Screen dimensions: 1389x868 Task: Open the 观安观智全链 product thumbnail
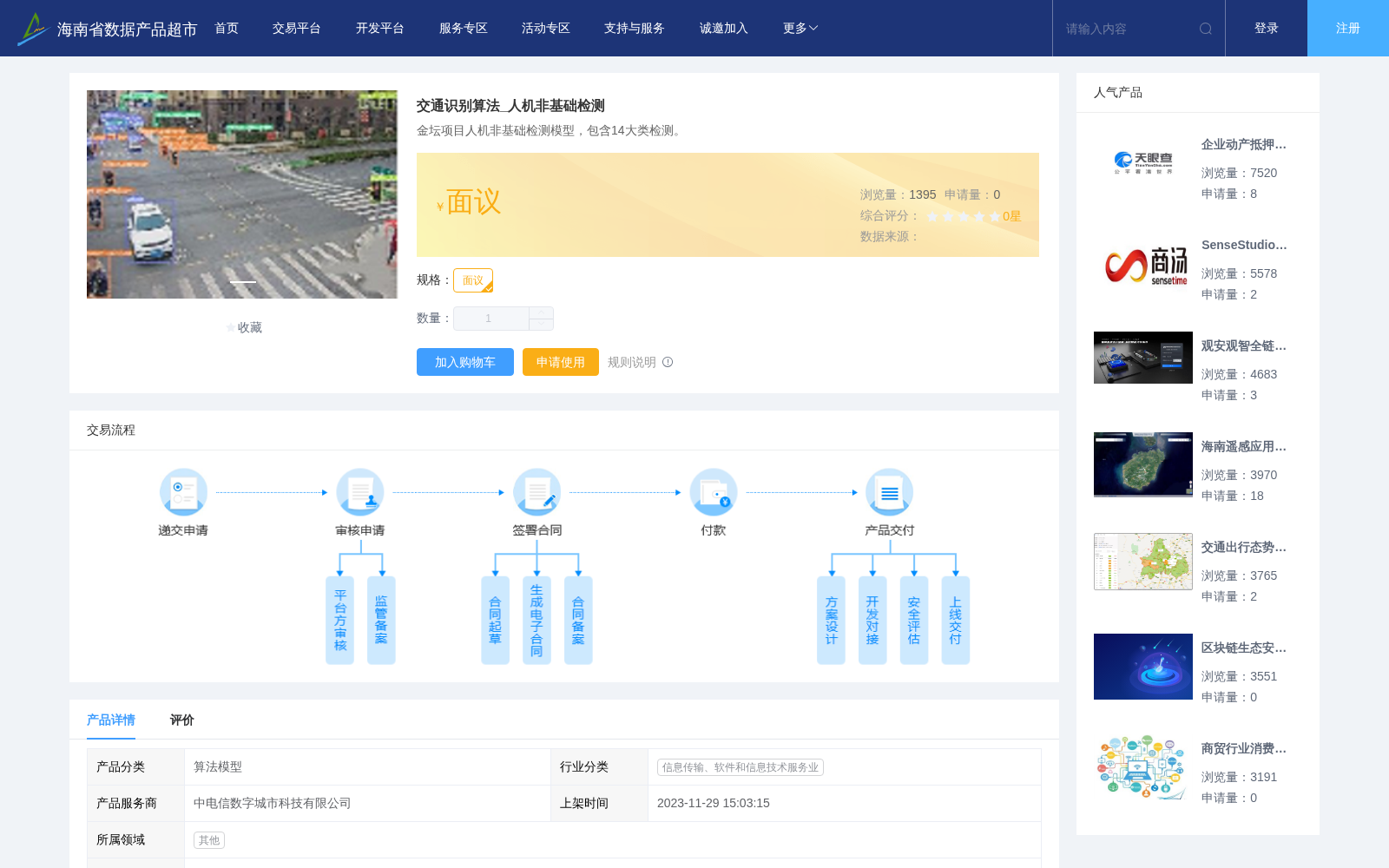coord(1143,358)
